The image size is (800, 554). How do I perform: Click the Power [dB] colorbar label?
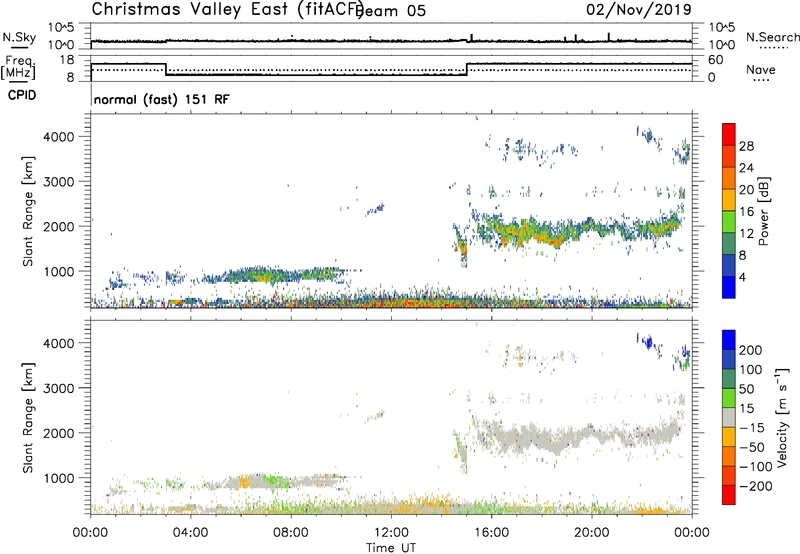pyautogui.click(x=763, y=211)
